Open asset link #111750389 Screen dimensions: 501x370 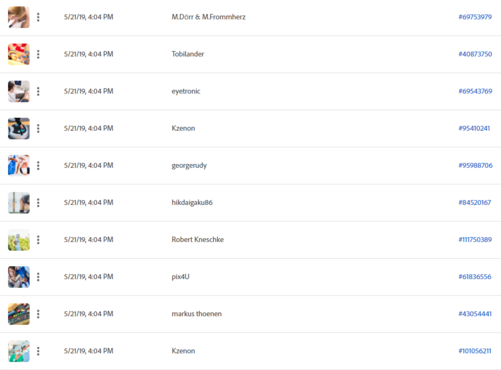(x=475, y=240)
